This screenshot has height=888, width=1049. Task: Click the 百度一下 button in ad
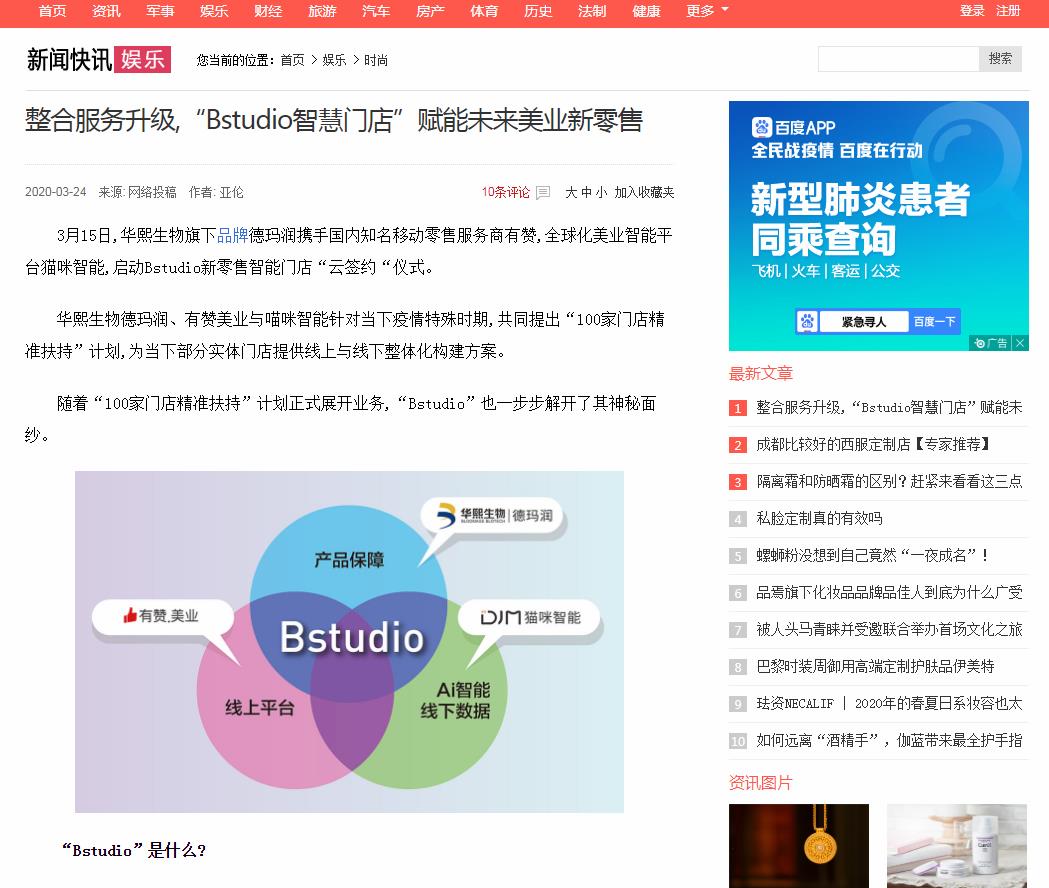click(x=935, y=322)
